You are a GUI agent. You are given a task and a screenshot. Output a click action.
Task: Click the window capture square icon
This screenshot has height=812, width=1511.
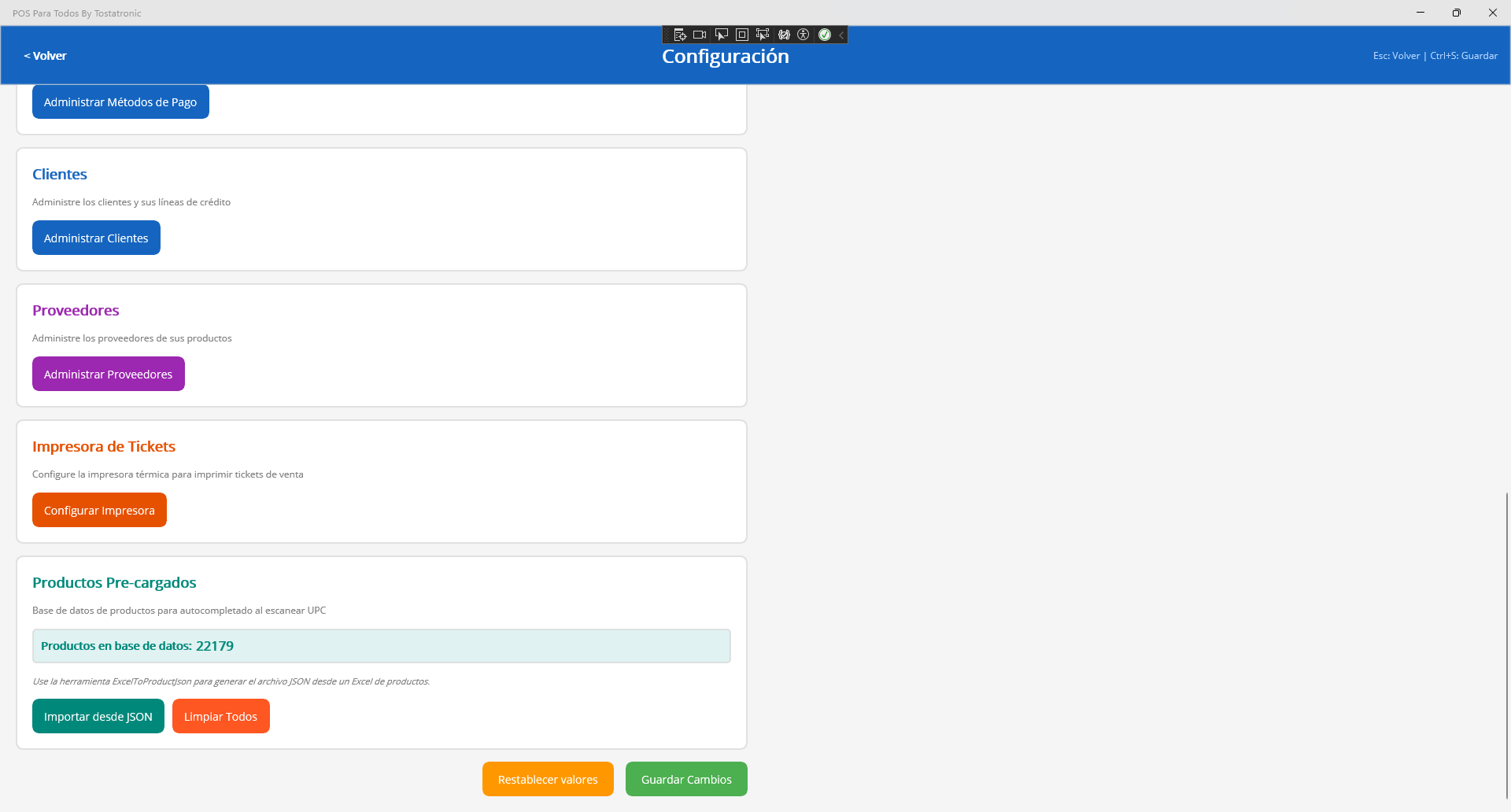[741, 34]
